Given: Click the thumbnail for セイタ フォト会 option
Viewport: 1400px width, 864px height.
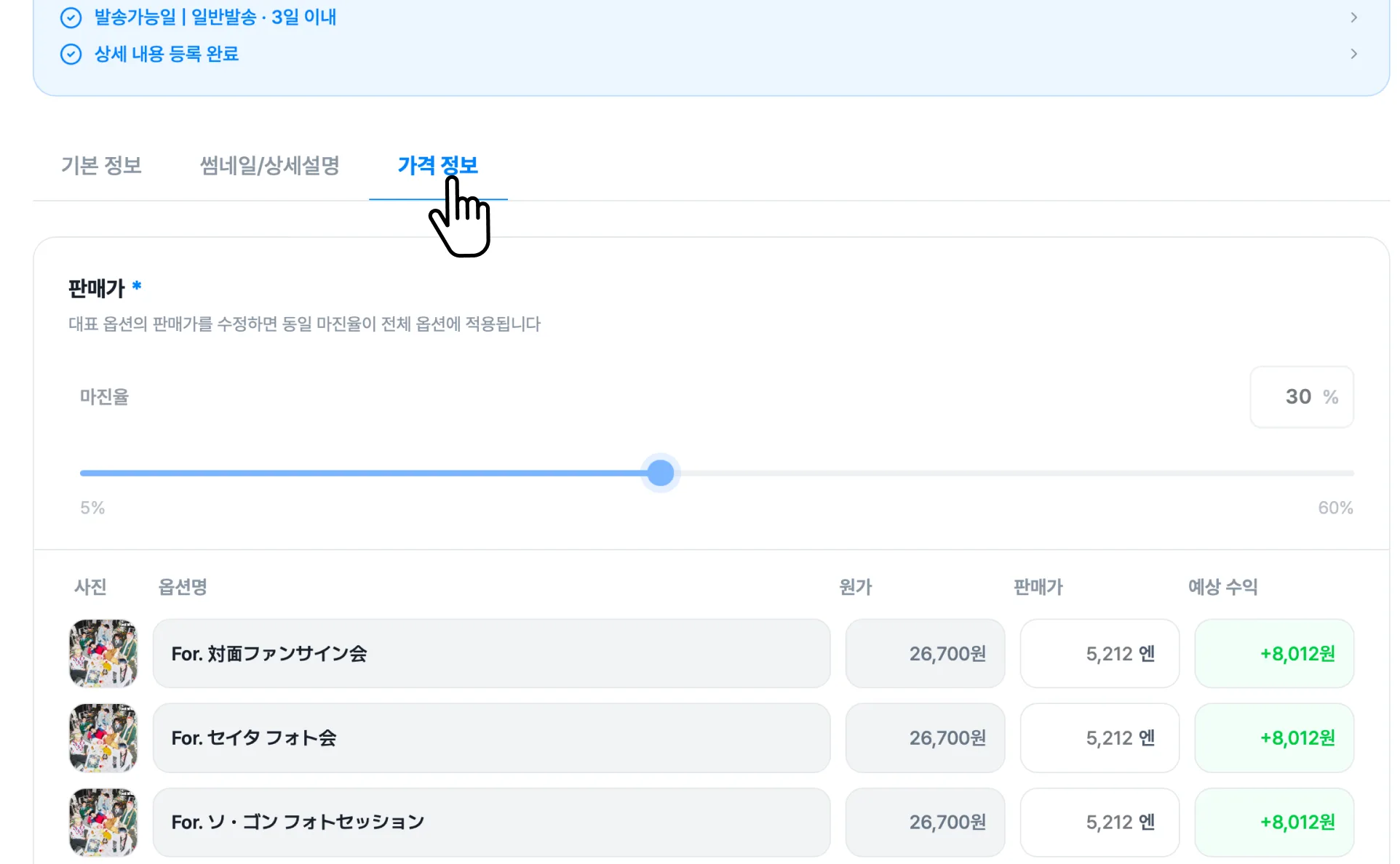Looking at the screenshot, I should (103, 737).
